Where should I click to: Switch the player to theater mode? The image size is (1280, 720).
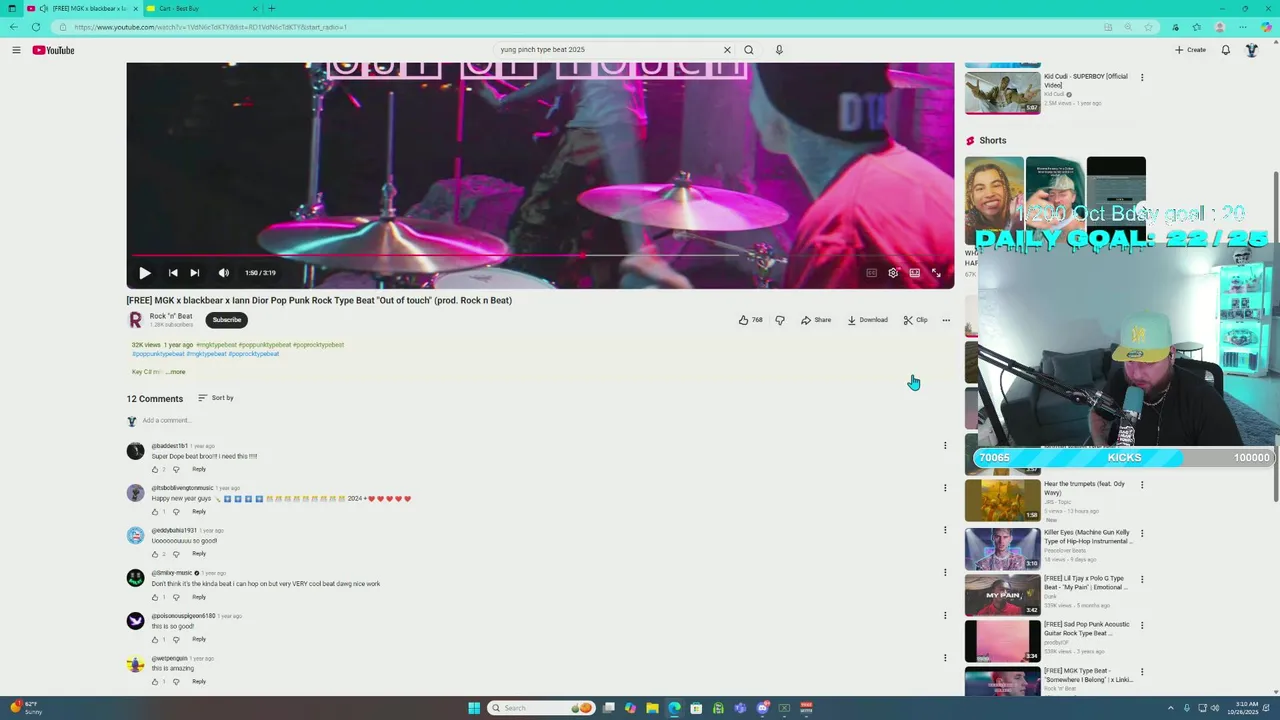point(915,273)
